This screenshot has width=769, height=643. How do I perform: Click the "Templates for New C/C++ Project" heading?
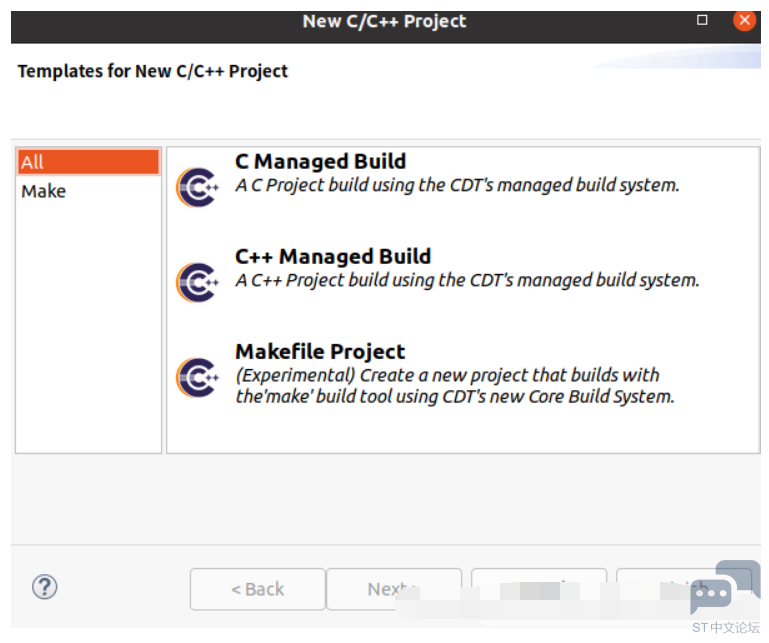coord(152,71)
